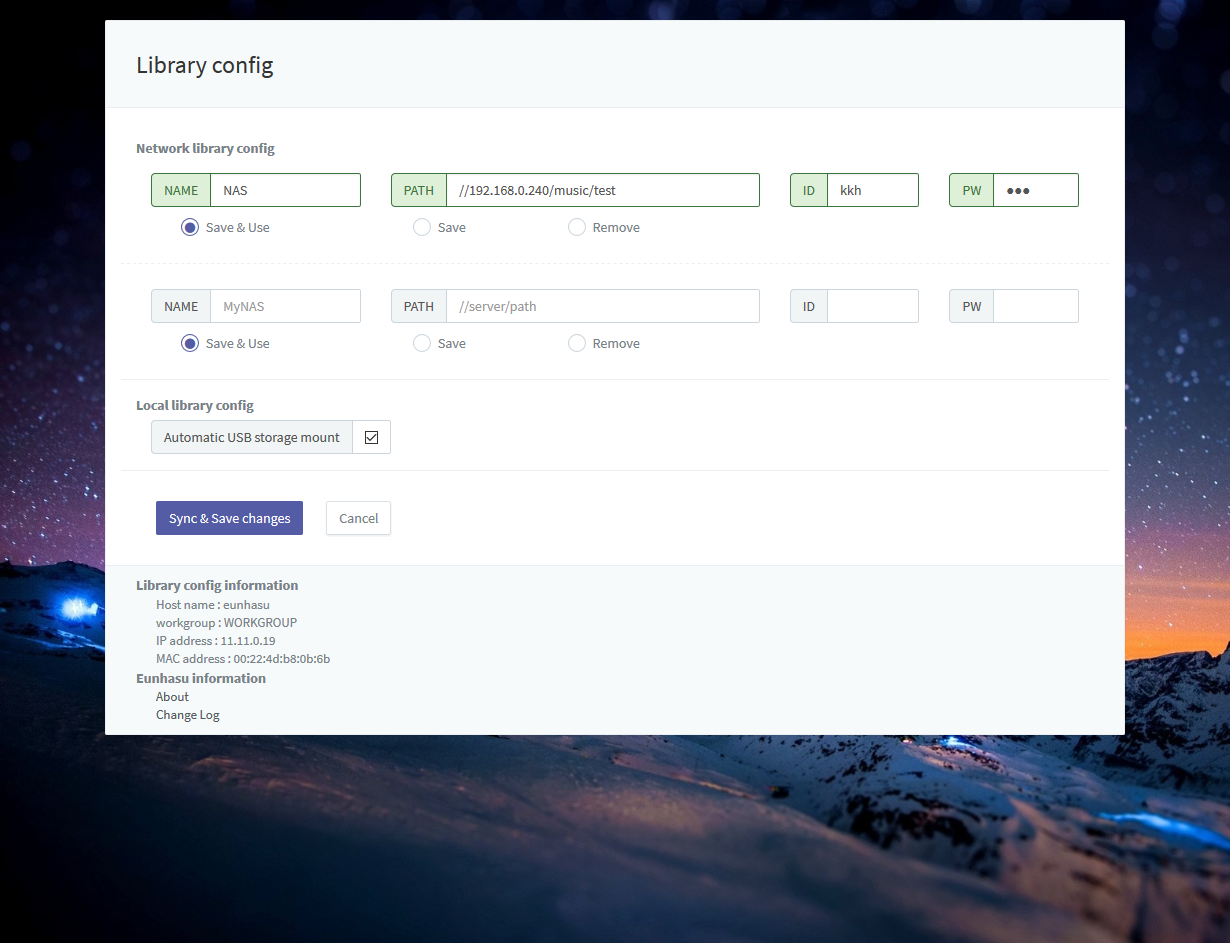
Task: Click the 'Automatic USB storage mount' label
Action: (252, 437)
